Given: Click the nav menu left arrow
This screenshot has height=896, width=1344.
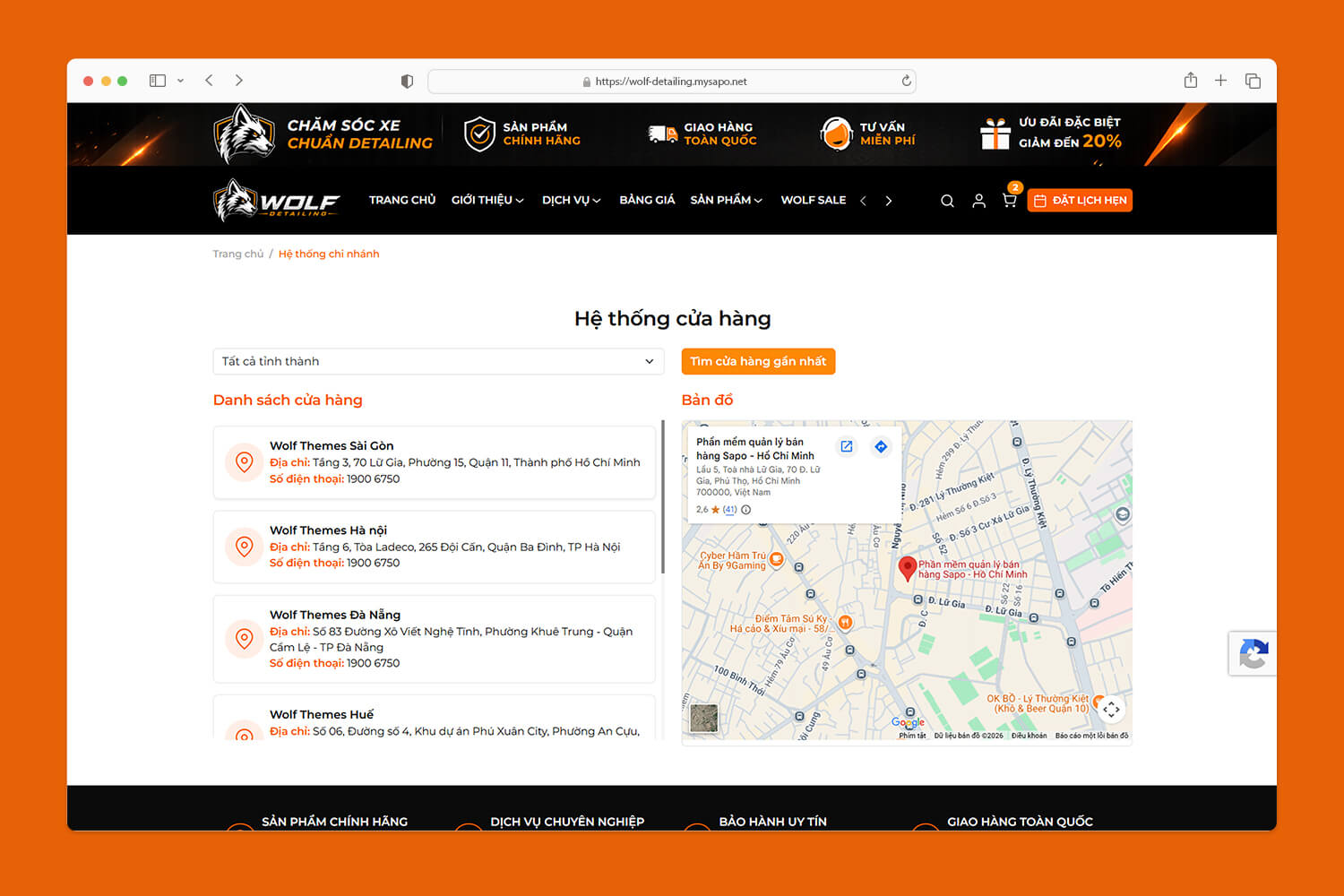Looking at the screenshot, I should click(x=863, y=201).
